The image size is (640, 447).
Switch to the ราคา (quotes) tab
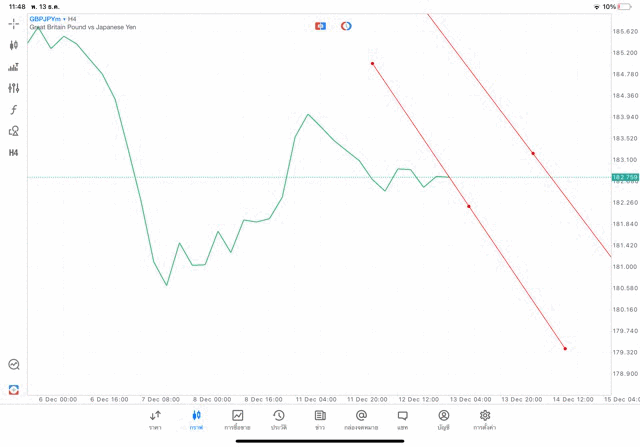pos(155,420)
